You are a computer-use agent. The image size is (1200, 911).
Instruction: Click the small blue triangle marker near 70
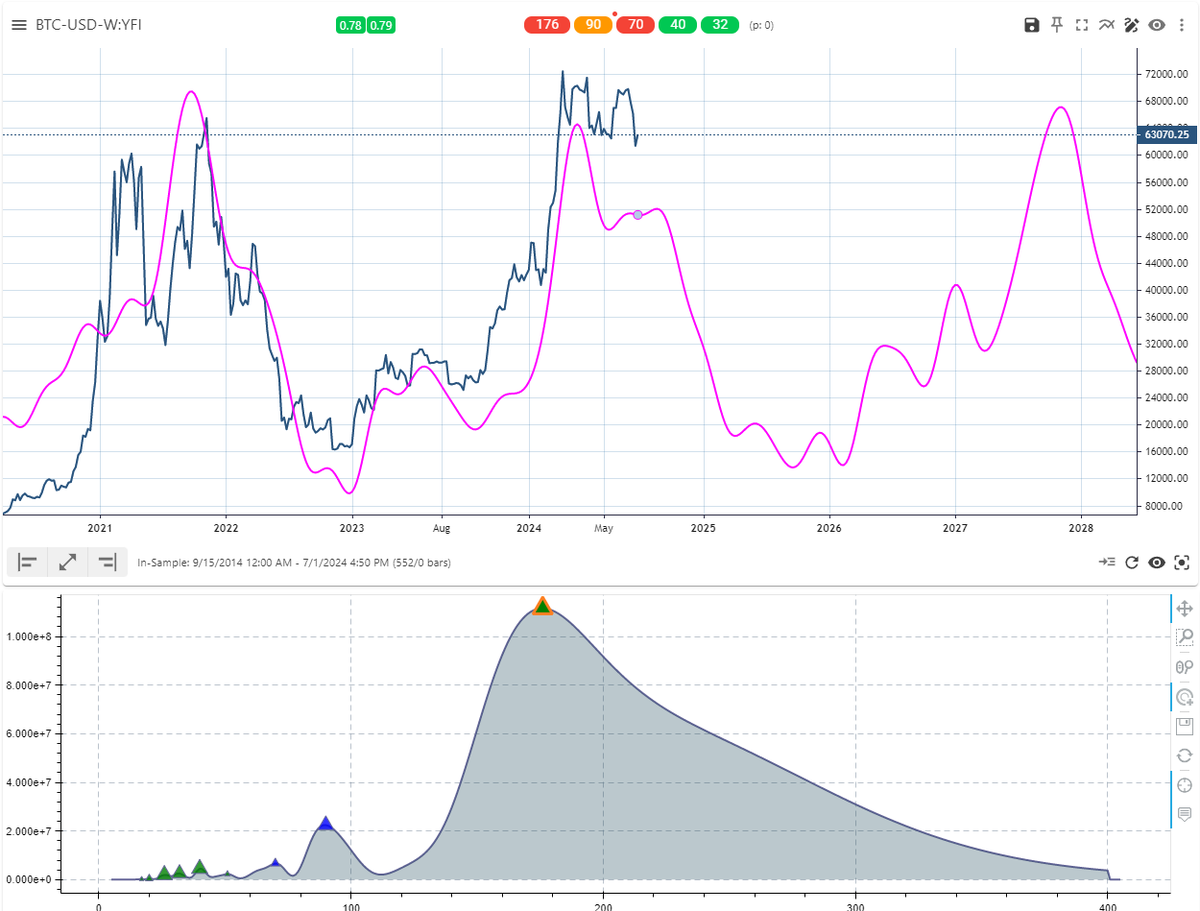(x=275, y=862)
